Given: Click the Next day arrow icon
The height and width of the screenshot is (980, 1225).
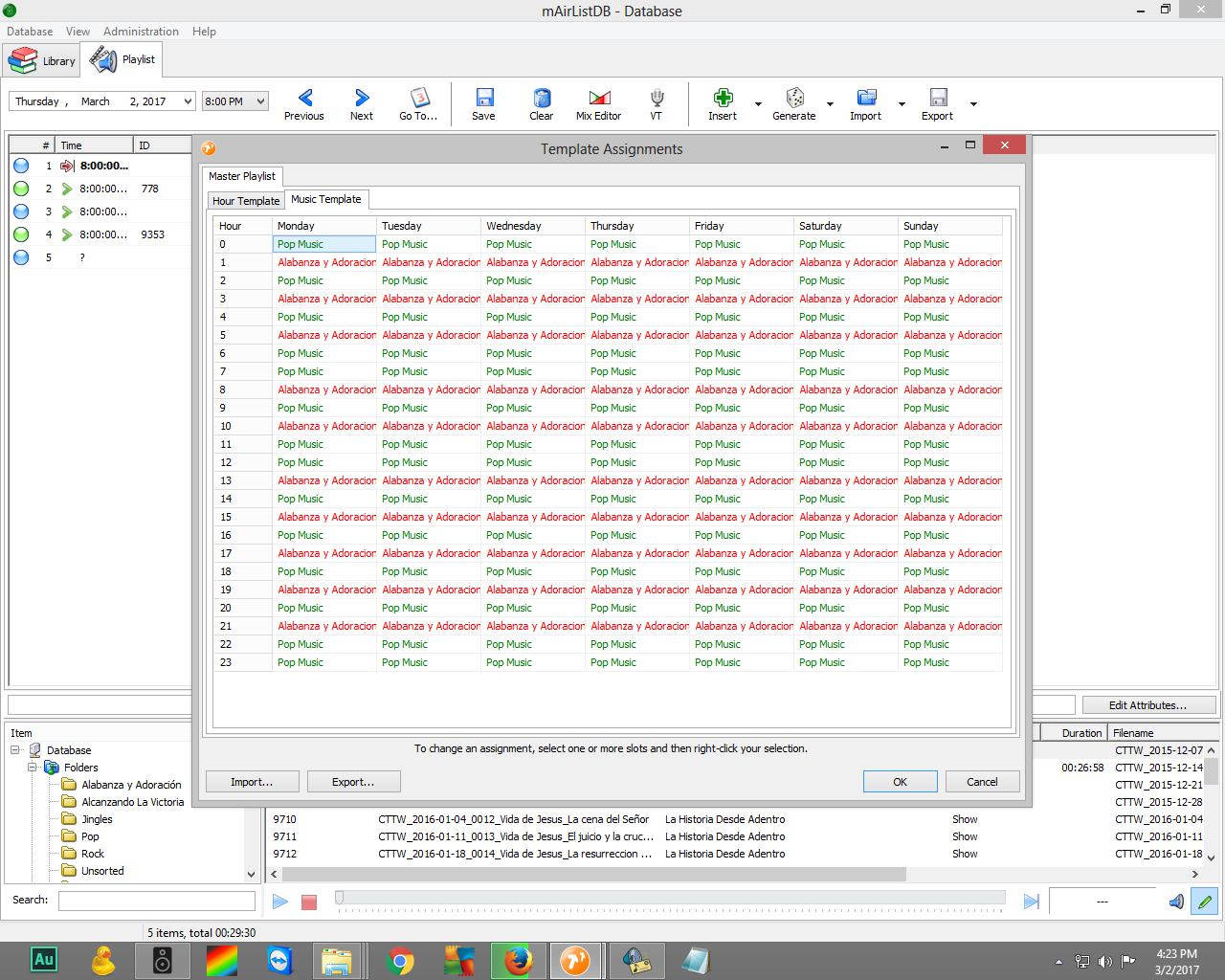Looking at the screenshot, I should point(361,98).
